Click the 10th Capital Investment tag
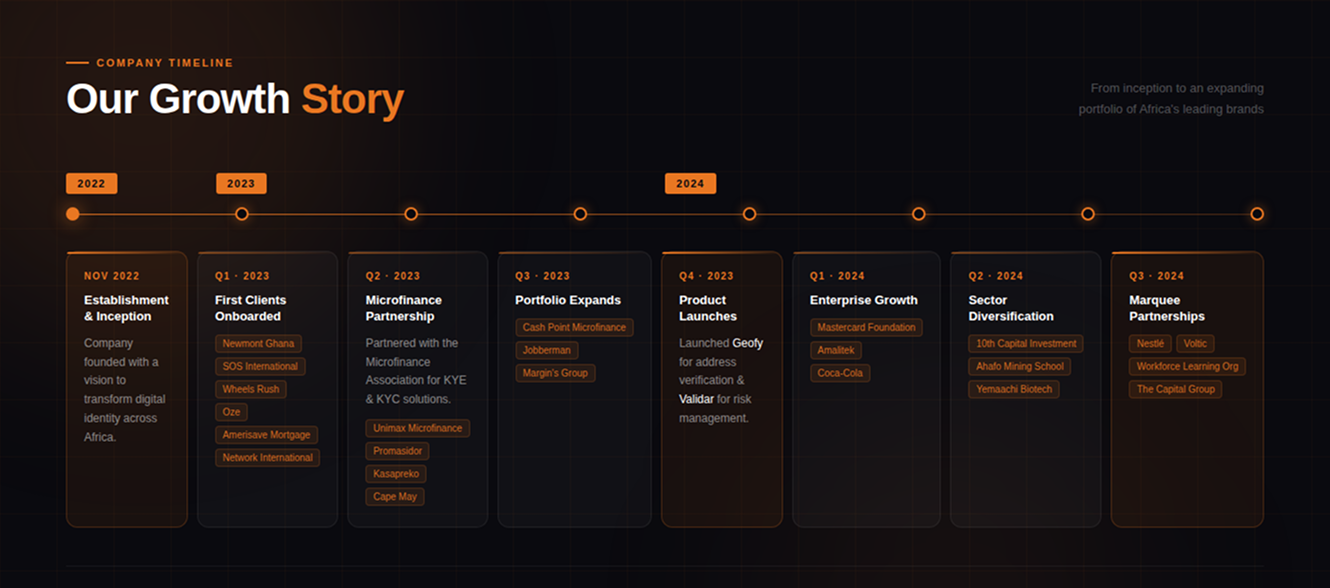 (1026, 344)
